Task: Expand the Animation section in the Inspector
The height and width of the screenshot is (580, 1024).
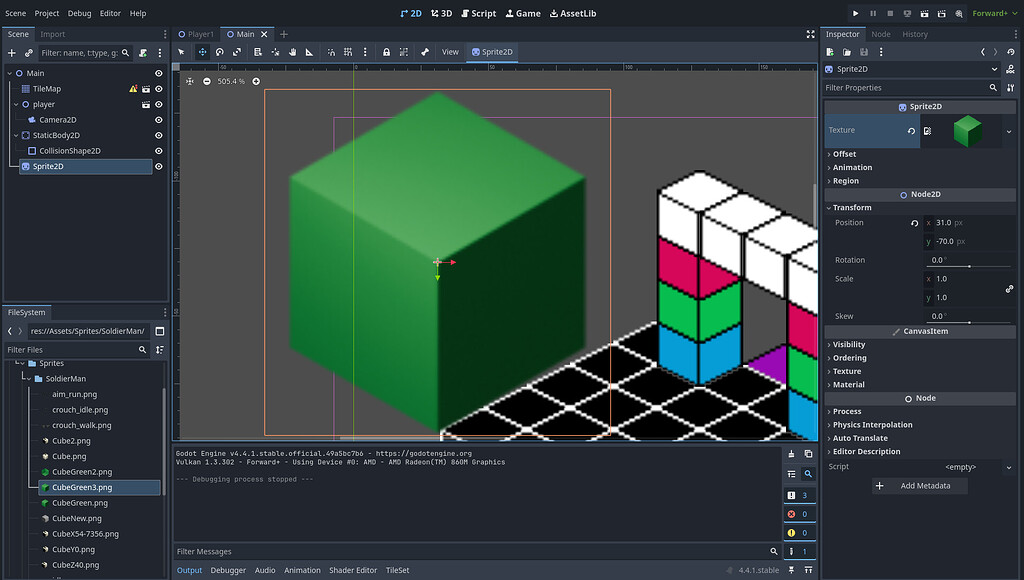Action: pos(850,168)
